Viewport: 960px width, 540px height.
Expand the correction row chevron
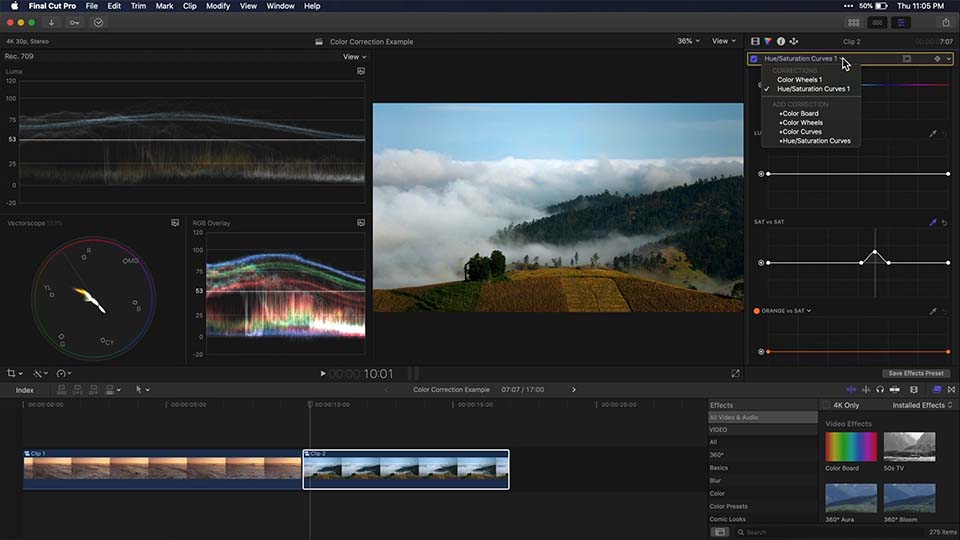tap(948, 59)
